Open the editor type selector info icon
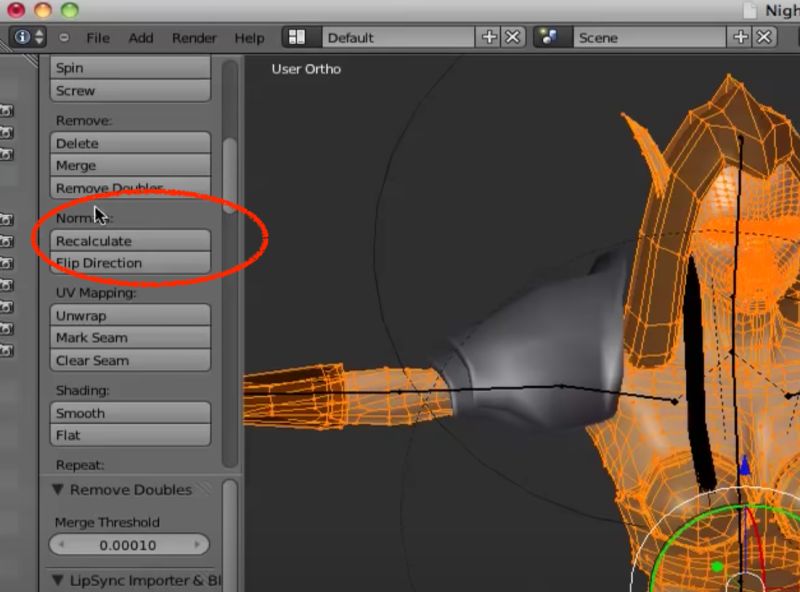Screen dimensions: 800x592 click(21, 37)
